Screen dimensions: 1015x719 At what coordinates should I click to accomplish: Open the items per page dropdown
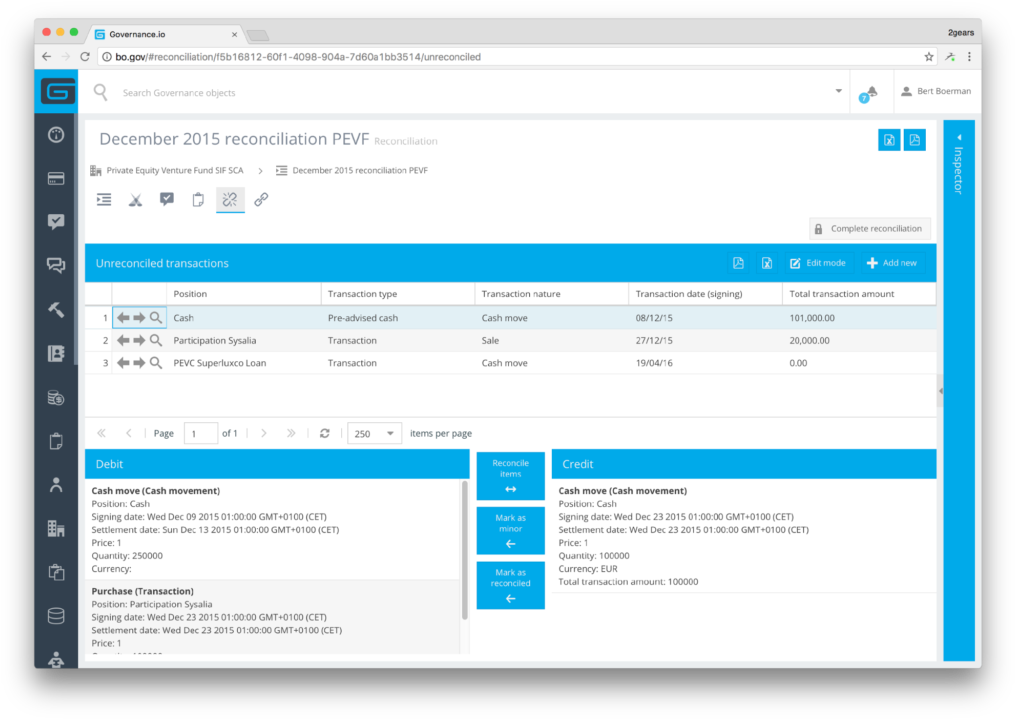click(375, 434)
